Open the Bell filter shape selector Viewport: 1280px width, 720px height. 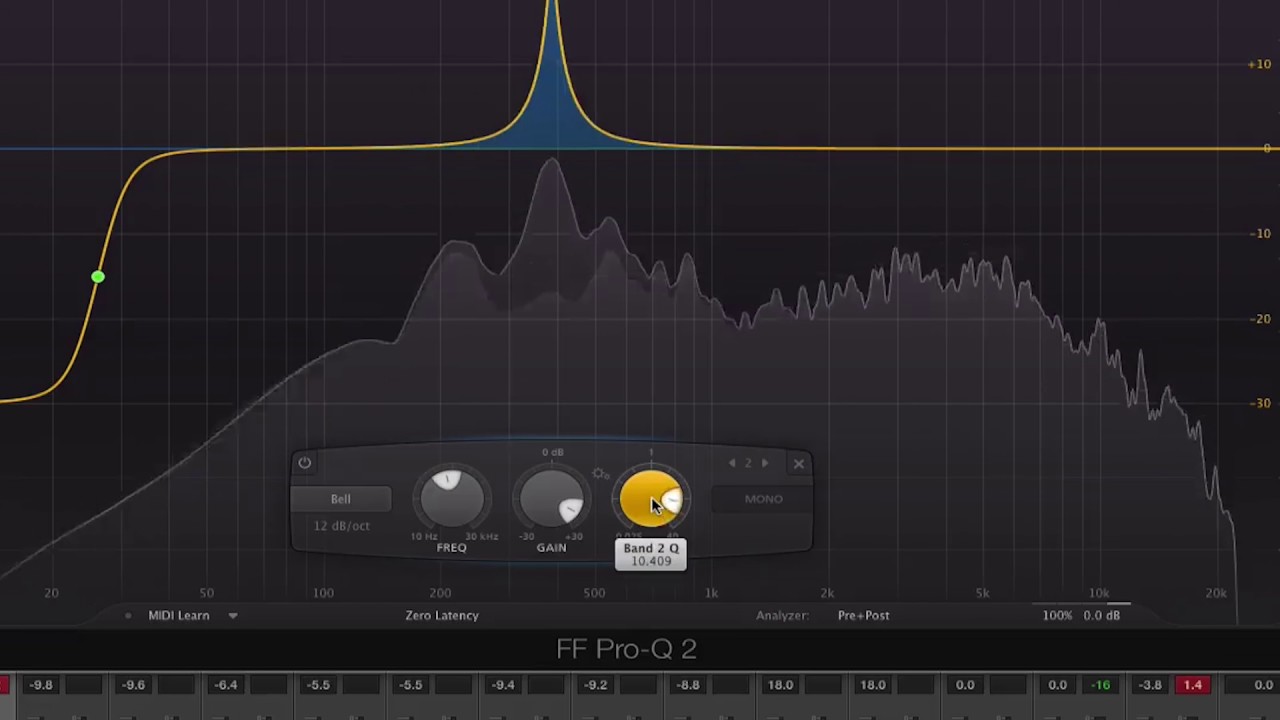coord(341,499)
